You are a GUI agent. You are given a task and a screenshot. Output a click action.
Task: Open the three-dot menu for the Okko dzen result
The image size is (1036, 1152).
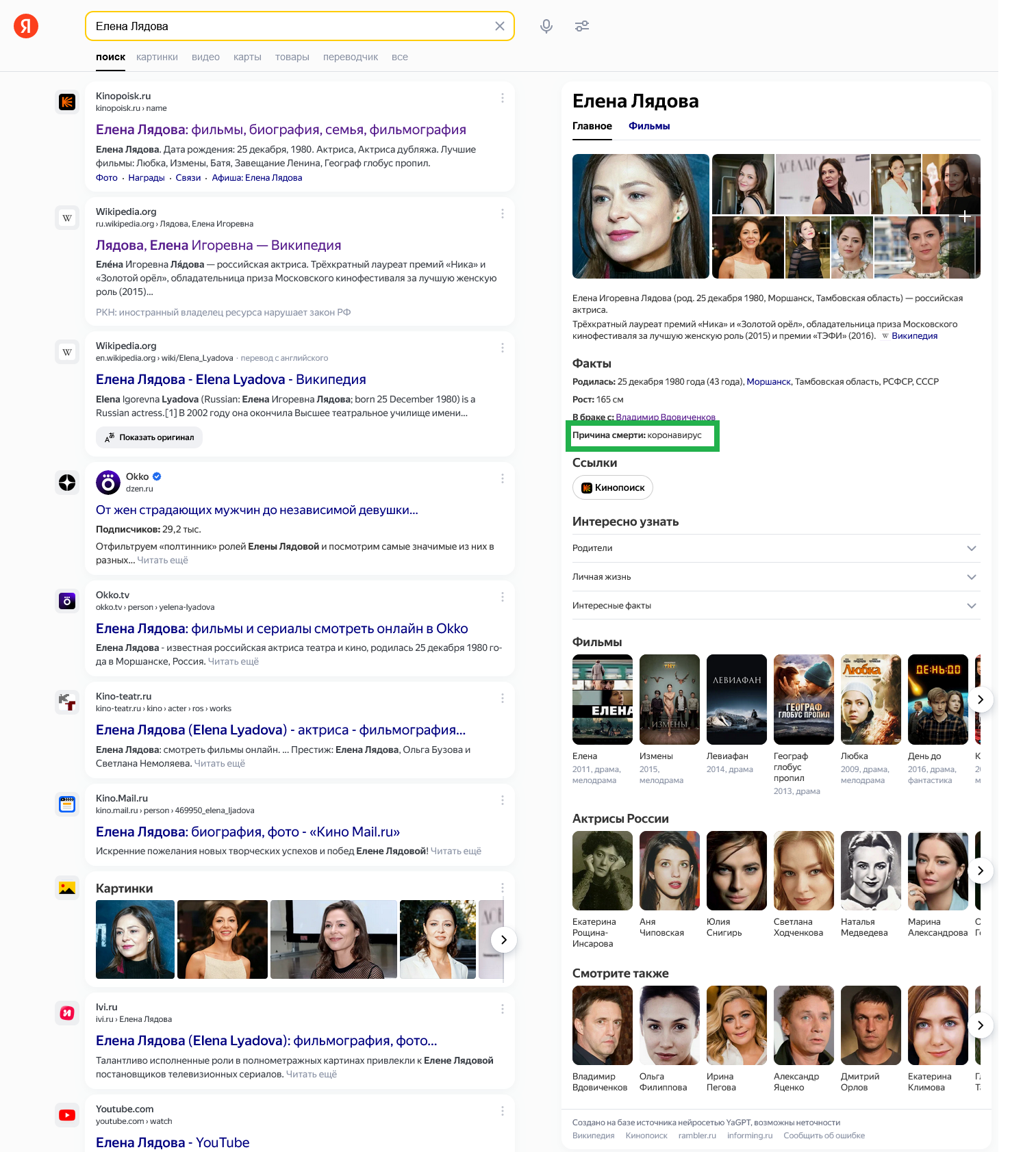click(503, 478)
